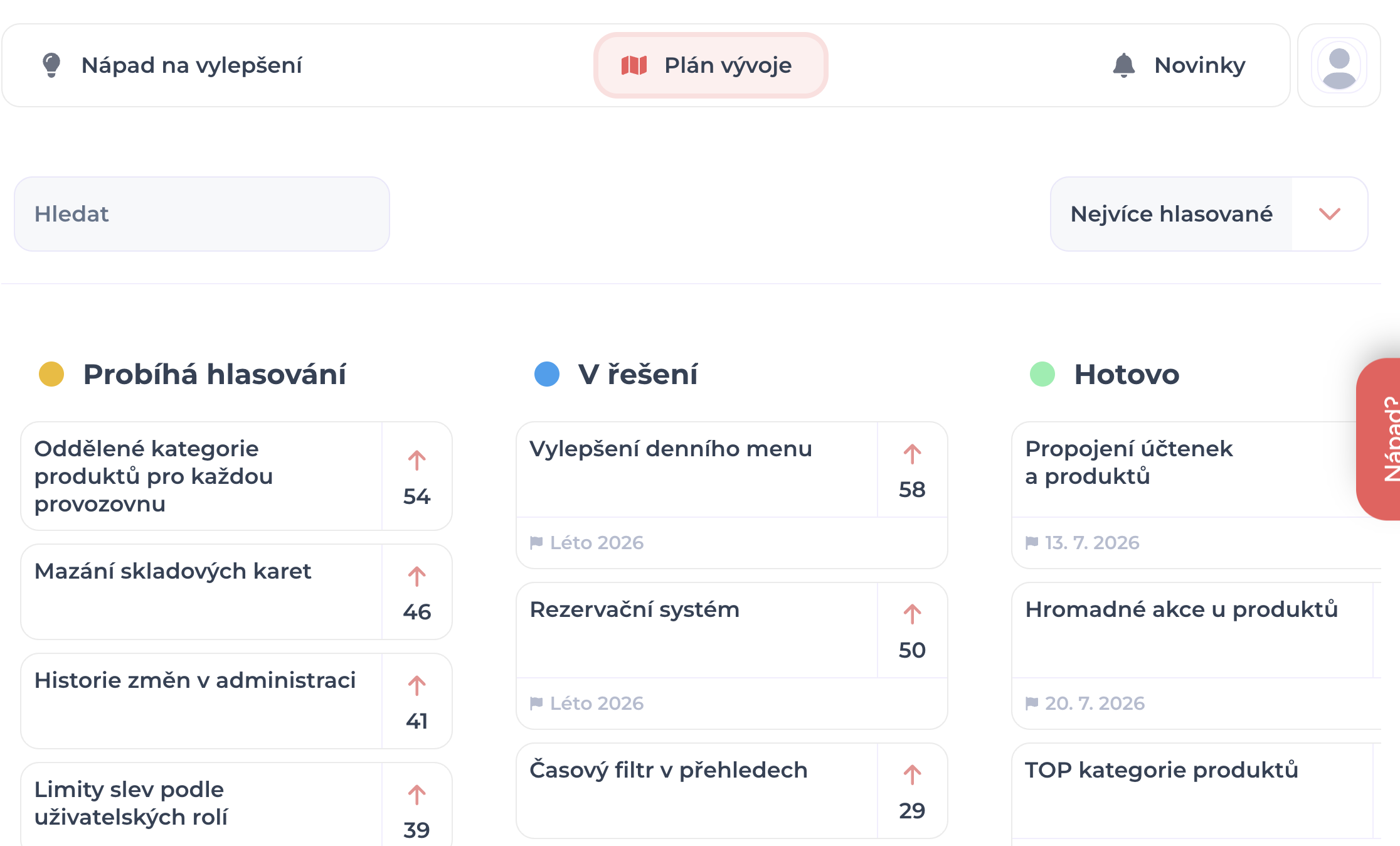Upvote 'Časový filtr v přehledech' arrow

912,775
